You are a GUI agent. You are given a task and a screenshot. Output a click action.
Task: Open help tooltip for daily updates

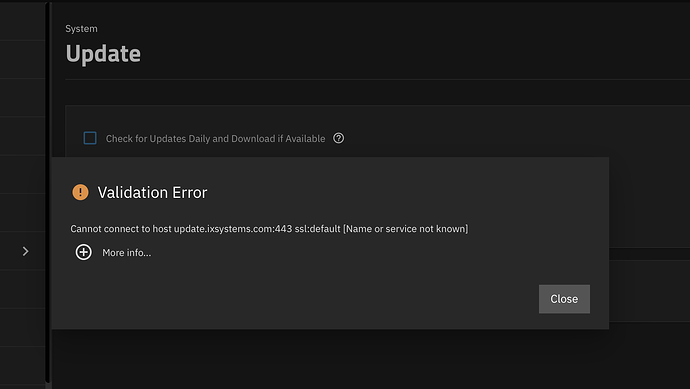[338, 138]
